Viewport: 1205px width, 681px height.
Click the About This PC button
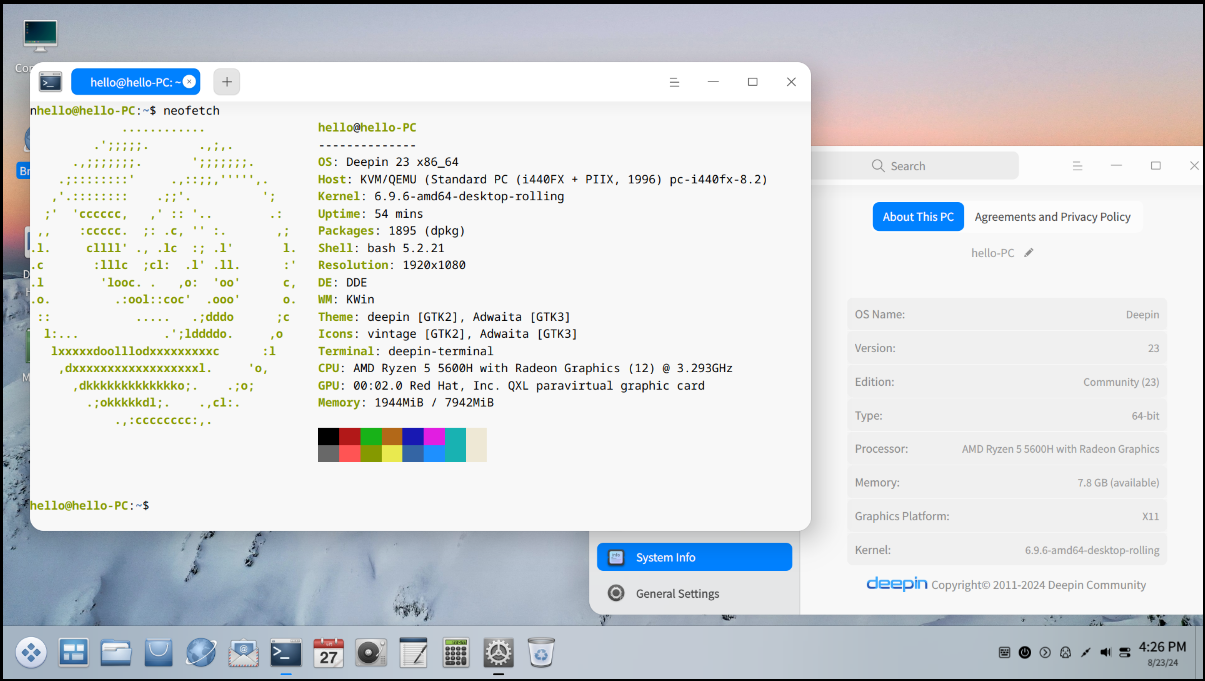918,216
